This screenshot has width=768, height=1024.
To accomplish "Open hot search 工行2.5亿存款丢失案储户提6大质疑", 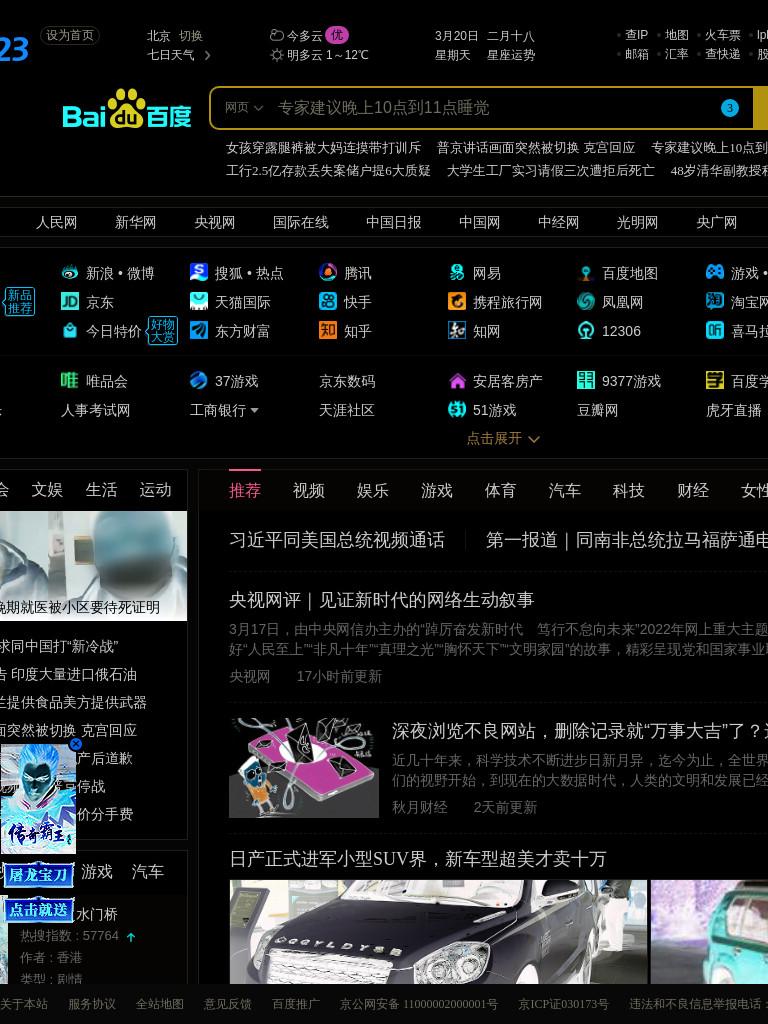I will [328, 170].
